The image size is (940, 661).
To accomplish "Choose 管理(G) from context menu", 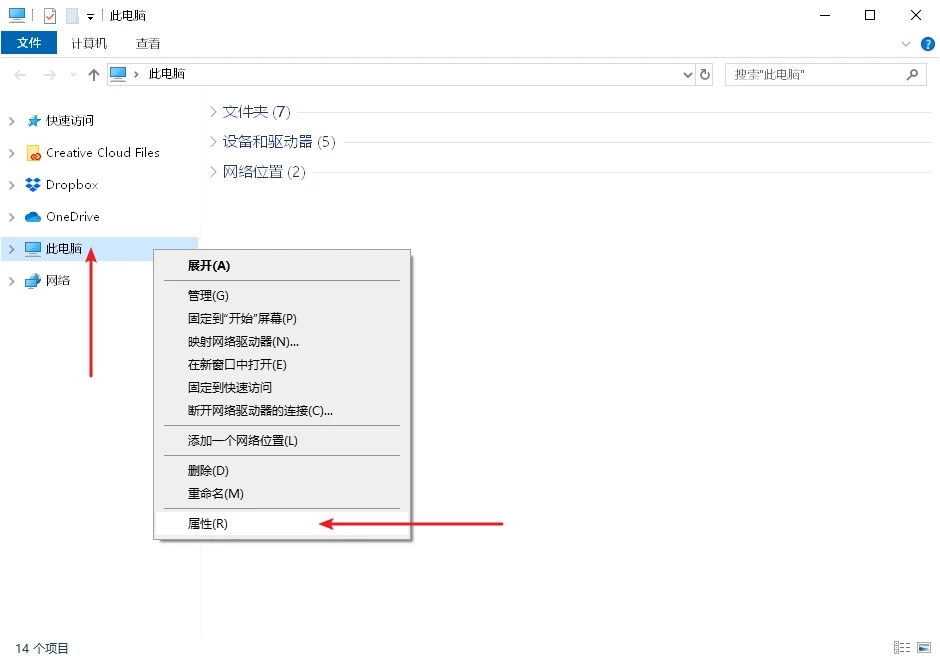I will pyautogui.click(x=282, y=295).
